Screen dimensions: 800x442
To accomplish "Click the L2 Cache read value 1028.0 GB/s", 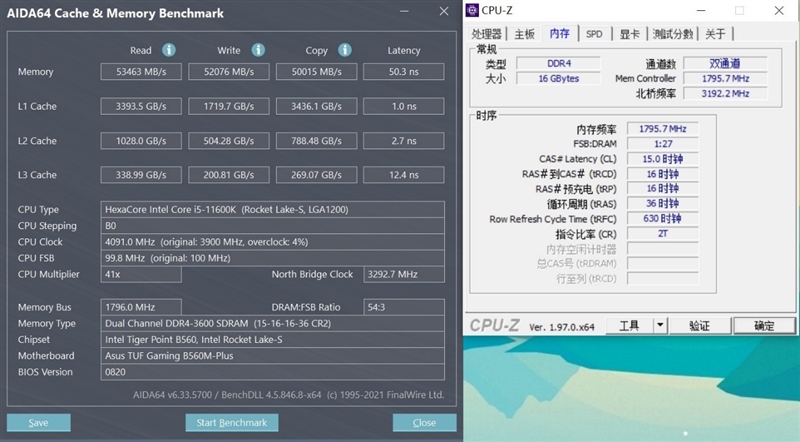I will (x=141, y=141).
